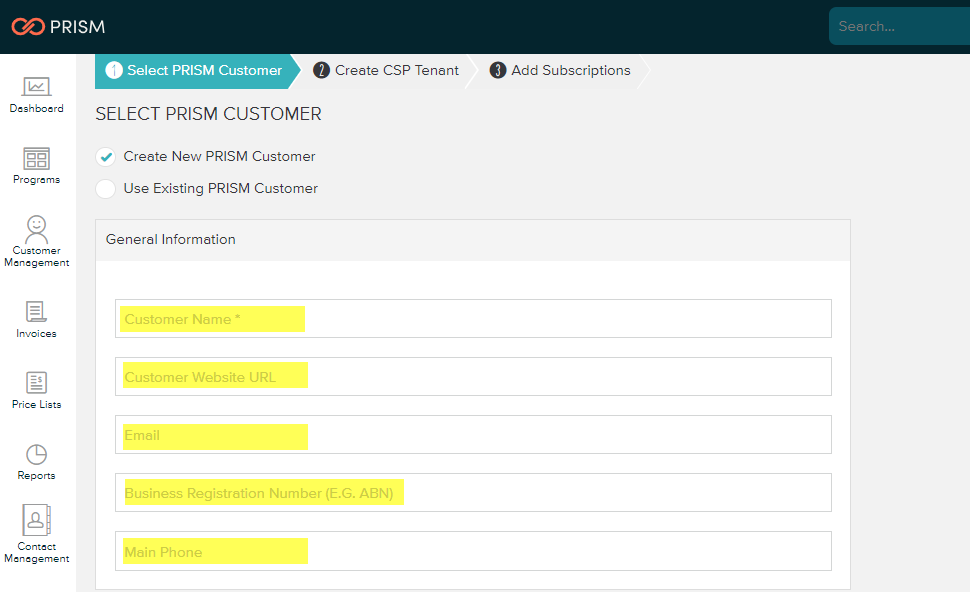Open the Dashboard sidebar icon

(37, 88)
